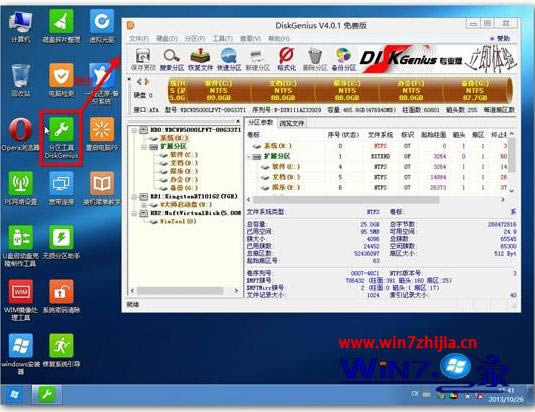Collapse the Extended Partition node in tree

pyautogui.click(x=143, y=147)
